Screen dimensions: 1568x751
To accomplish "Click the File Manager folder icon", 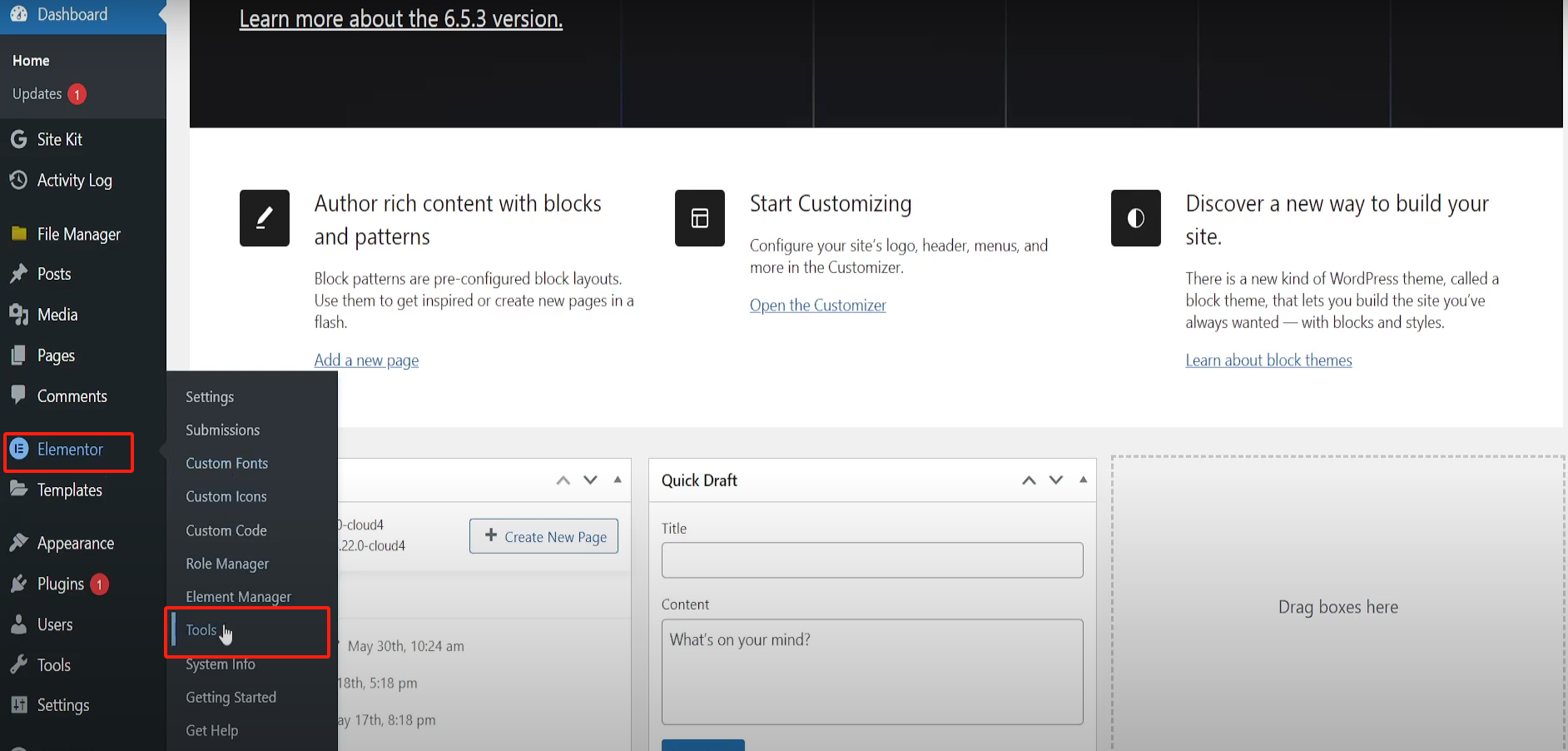I will pyautogui.click(x=18, y=234).
